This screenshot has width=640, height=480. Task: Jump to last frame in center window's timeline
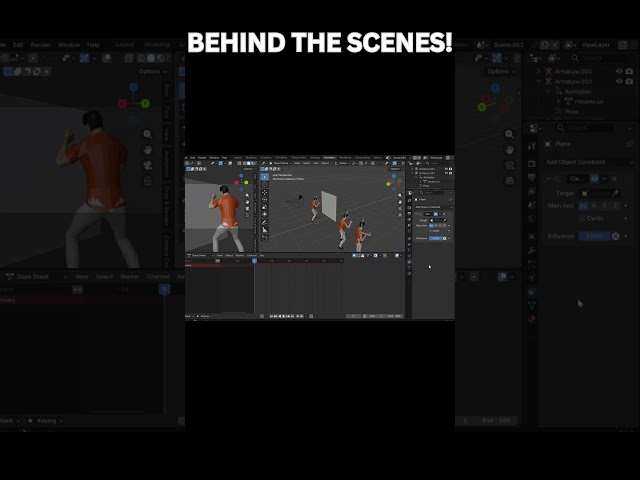292,316
